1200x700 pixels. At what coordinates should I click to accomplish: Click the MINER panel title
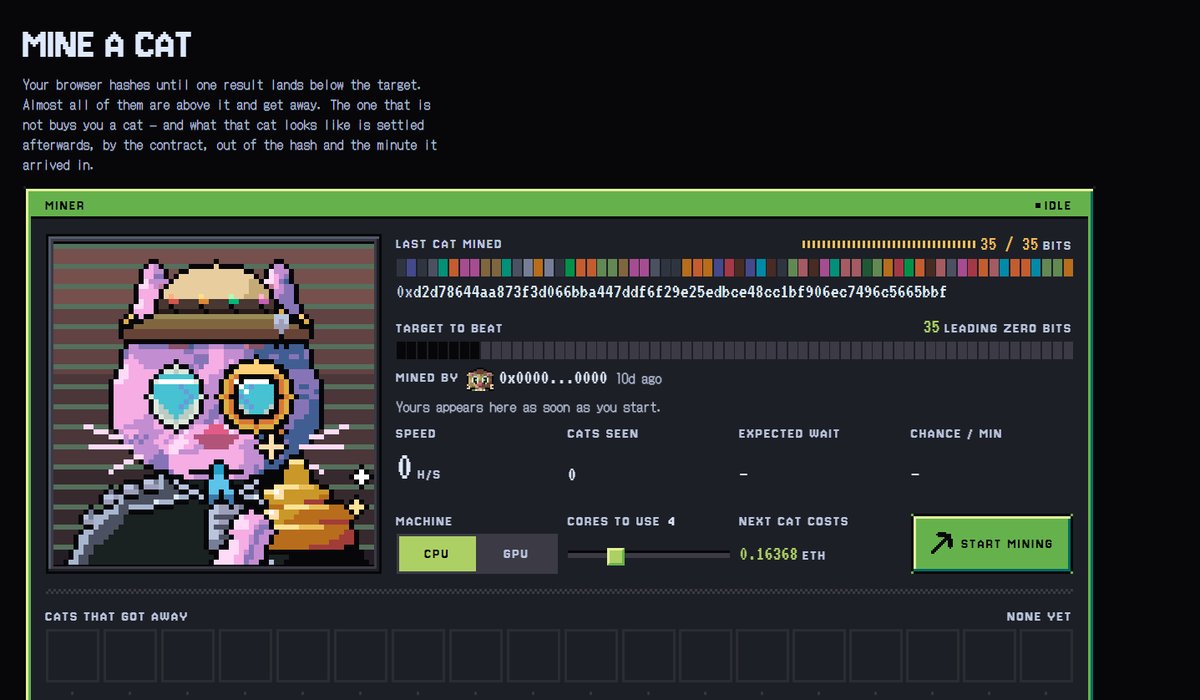[65, 206]
